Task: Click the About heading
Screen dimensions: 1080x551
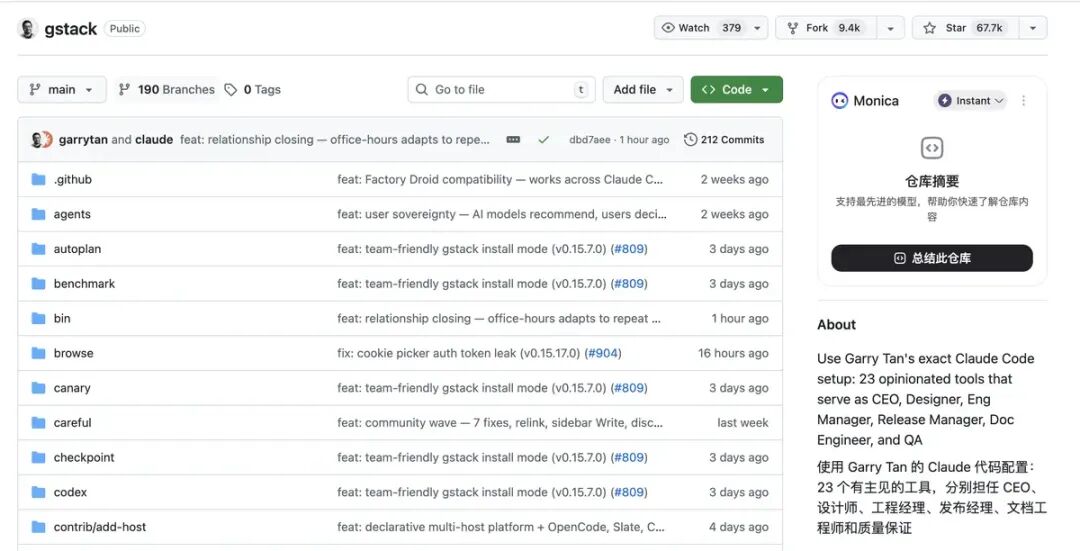Action: click(x=836, y=325)
